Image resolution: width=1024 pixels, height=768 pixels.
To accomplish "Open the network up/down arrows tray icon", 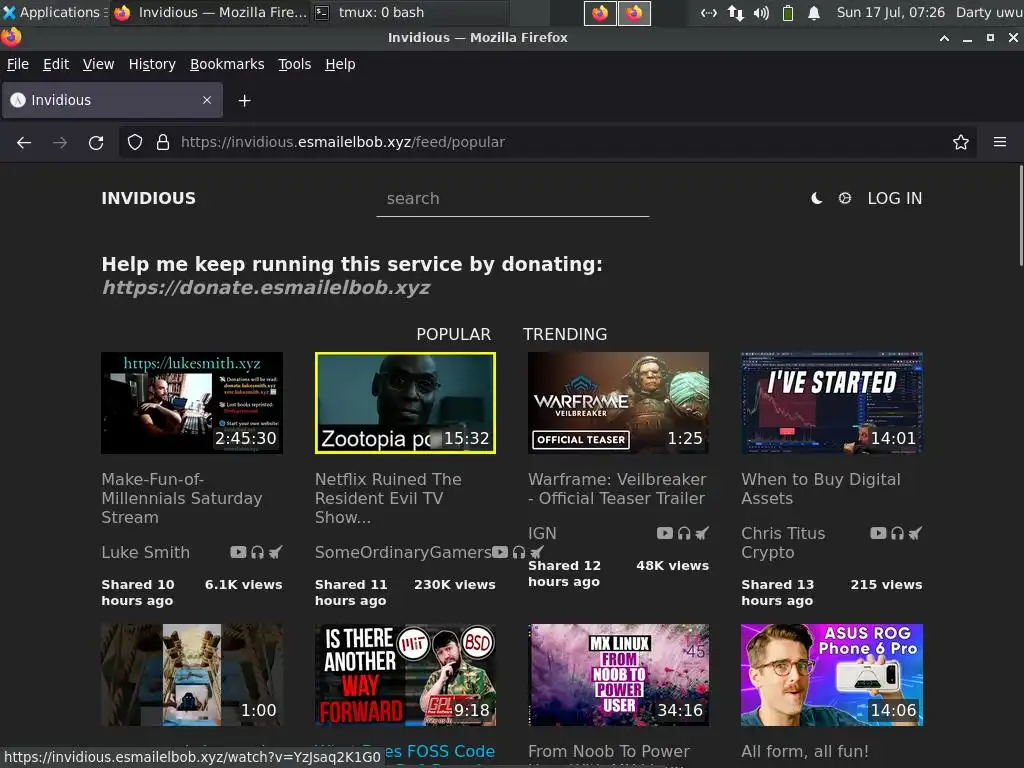I will [735, 13].
